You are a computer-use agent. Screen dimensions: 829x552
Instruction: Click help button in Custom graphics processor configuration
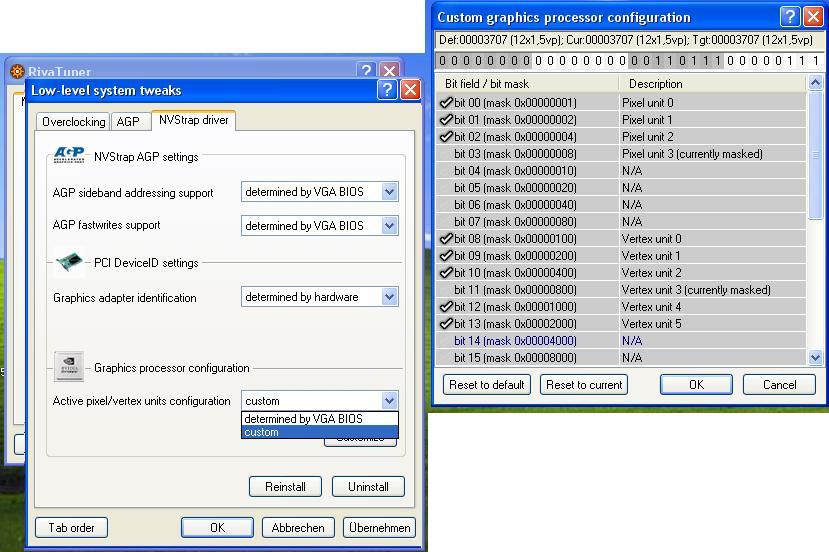coord(790,16)
